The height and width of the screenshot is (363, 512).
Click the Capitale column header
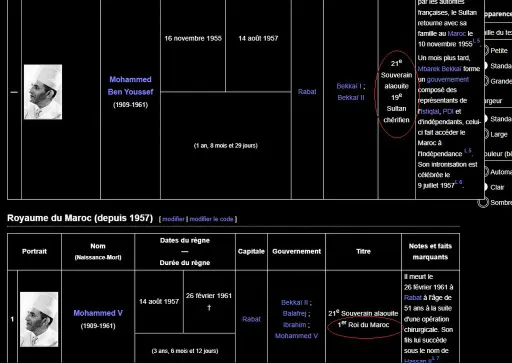coord(251,251)
